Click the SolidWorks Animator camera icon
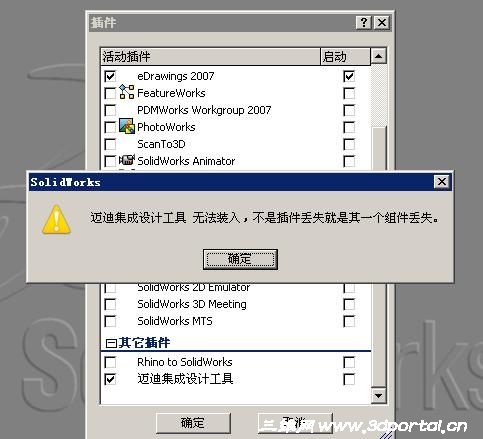 [x=127, y=160]
